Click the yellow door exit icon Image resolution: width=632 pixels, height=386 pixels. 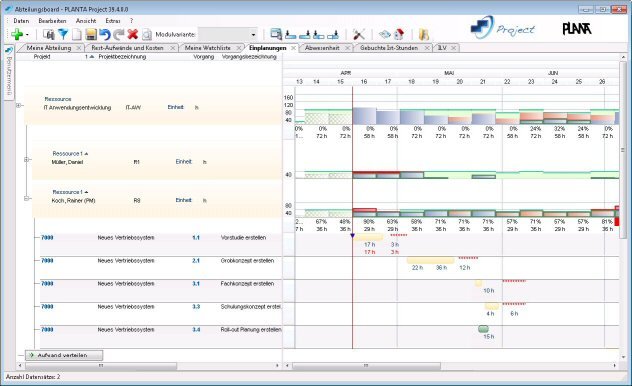(424, 35)
